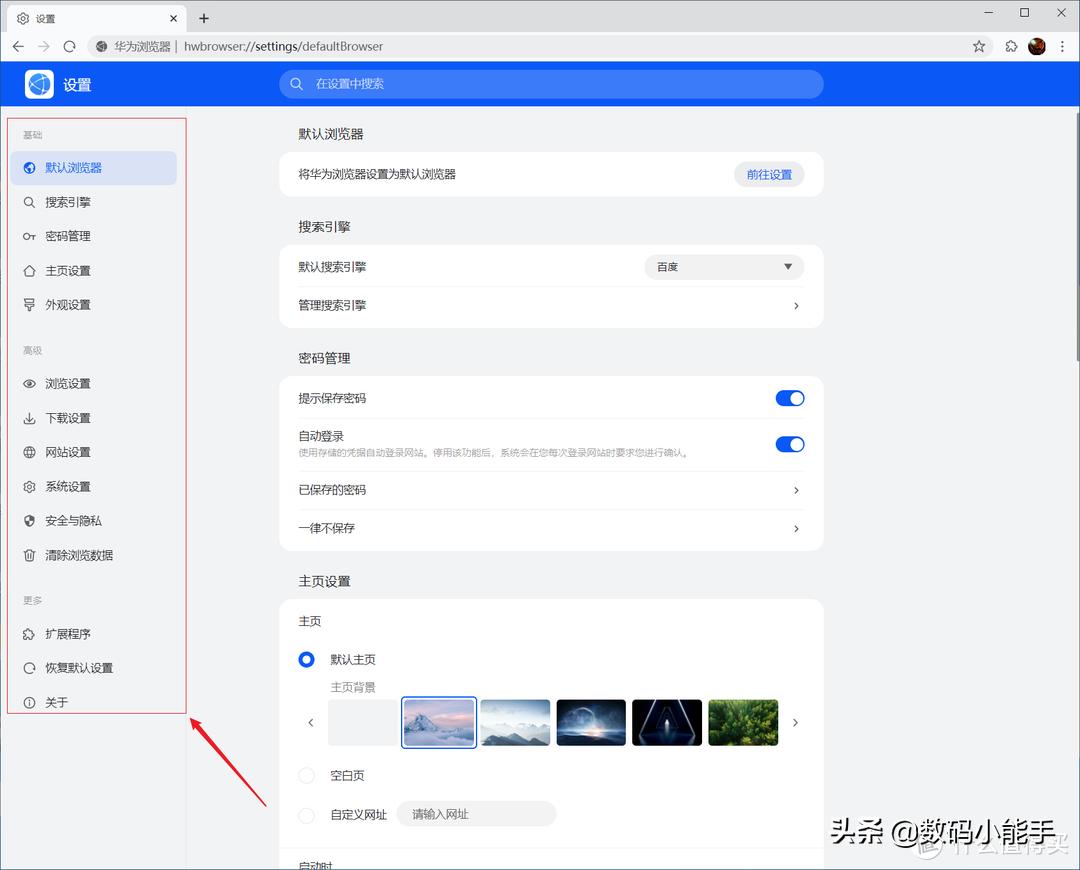The image size is (1080, 870).
Task: Click the 清除浏览数据 trash icon
Action: click(30, 555)
